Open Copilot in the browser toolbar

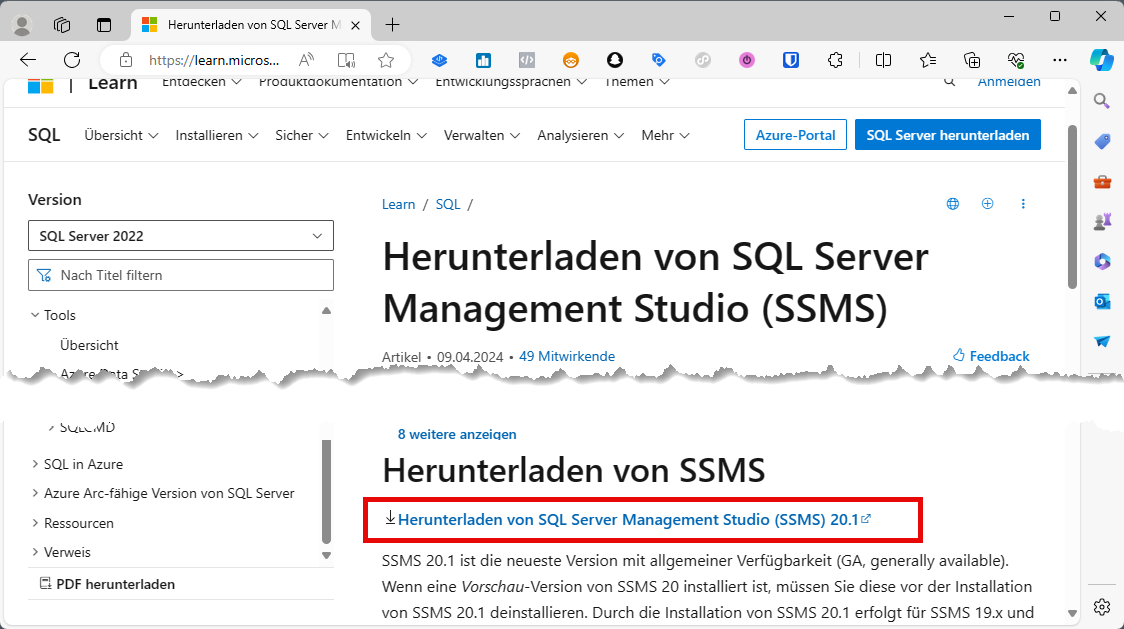coord(1101,61)
